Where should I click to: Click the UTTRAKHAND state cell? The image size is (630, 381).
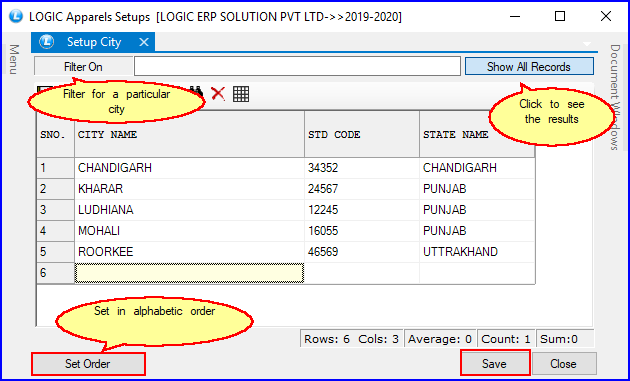tap(477, 252)
